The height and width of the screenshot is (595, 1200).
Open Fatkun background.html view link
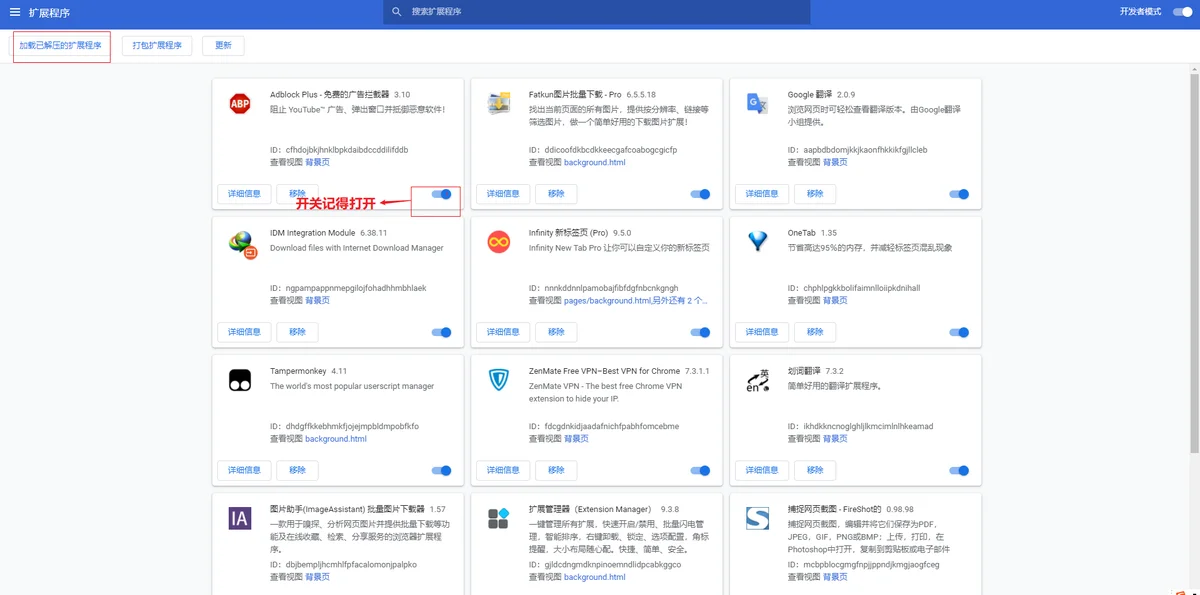coord(595,162)
